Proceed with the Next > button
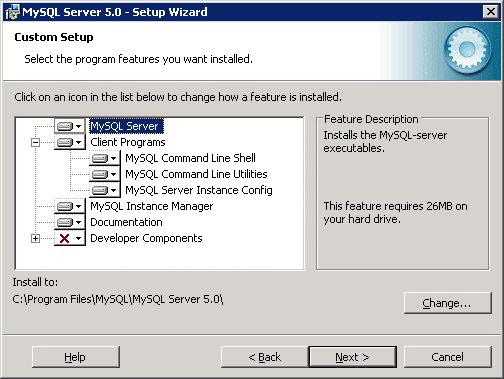Screen dimensions: 504x379 point(353,357)
